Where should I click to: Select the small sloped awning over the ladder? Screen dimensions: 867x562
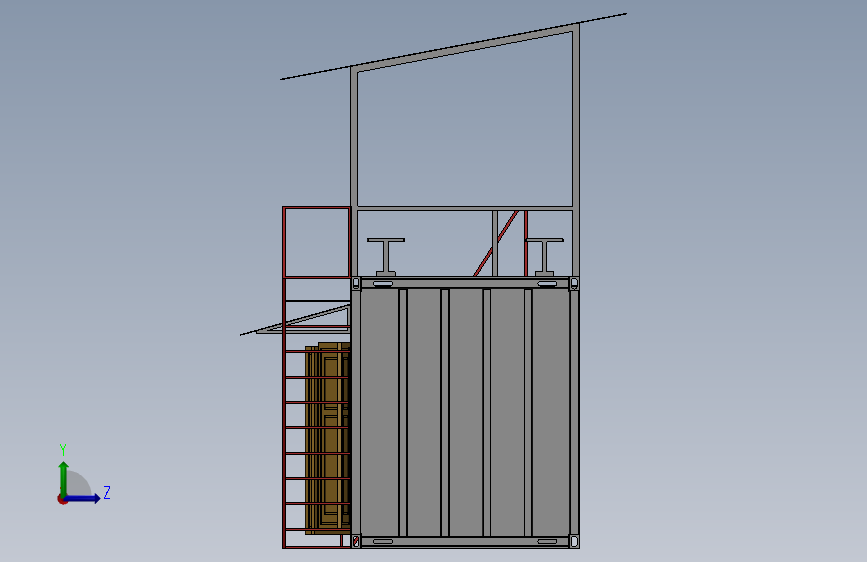tap(295, 320)
